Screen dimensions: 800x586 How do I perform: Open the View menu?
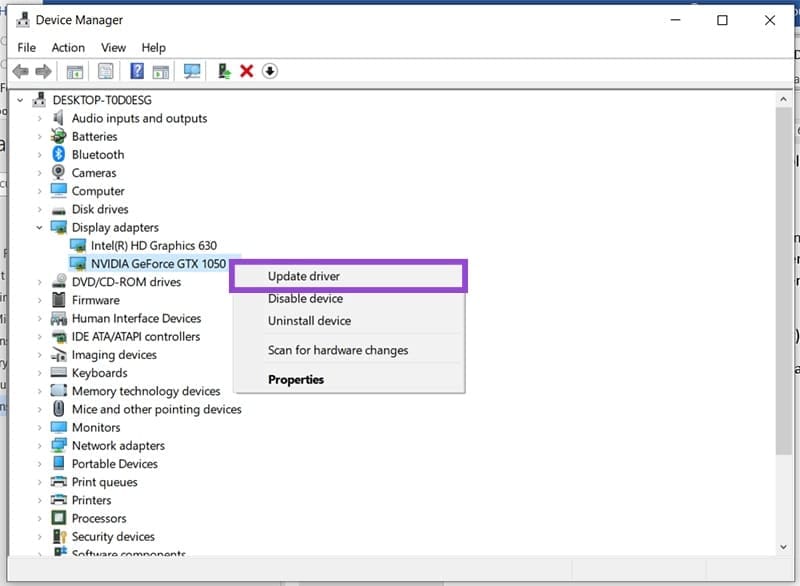click(x=113, y=47)
